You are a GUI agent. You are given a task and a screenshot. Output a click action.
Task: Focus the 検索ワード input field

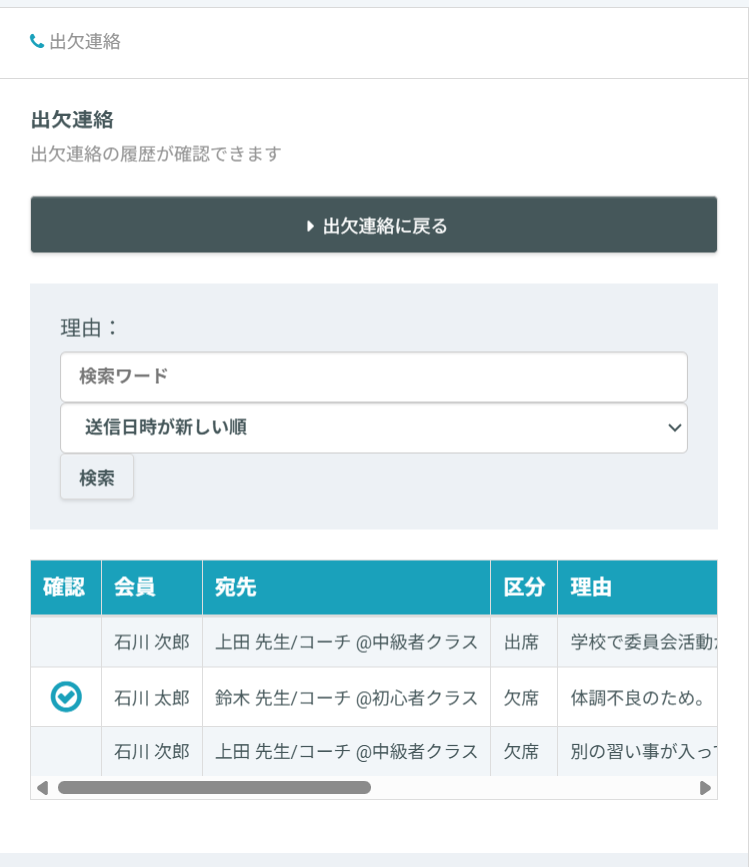[x=373, y=377]
